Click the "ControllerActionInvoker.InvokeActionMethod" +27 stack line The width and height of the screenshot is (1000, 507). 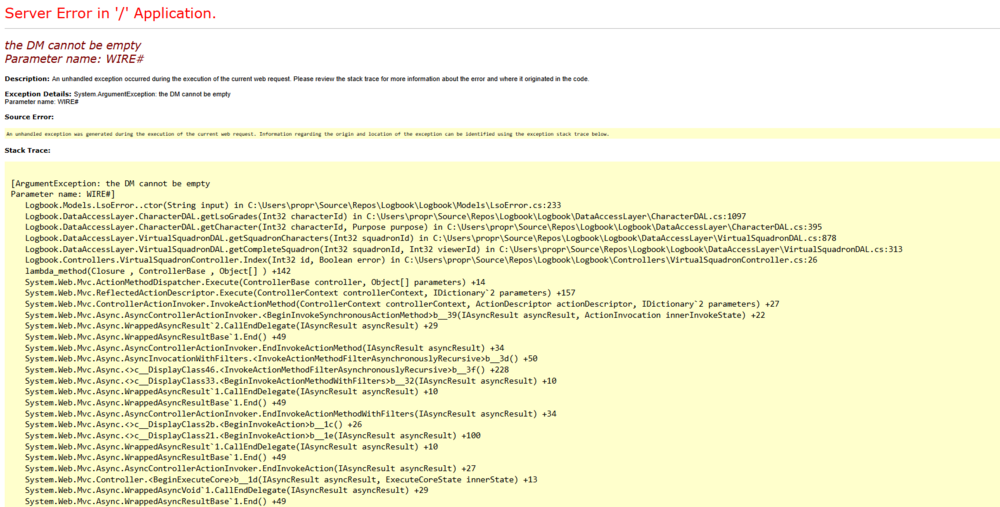pos(402,304)
